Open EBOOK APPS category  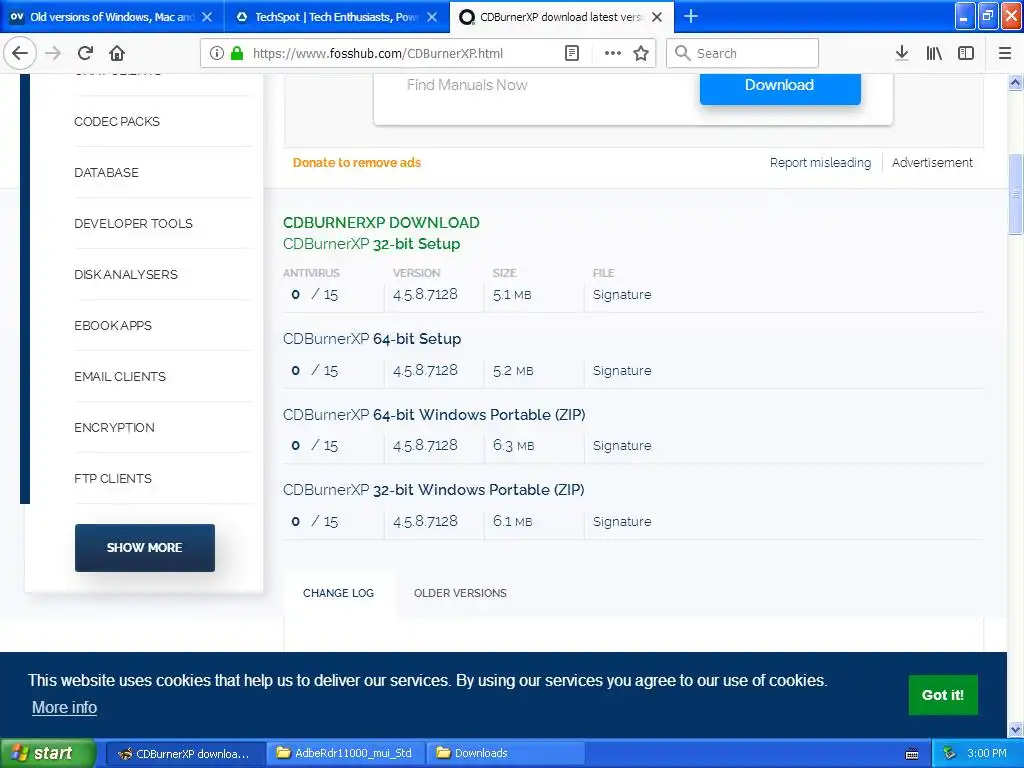(x=113, y=325)
